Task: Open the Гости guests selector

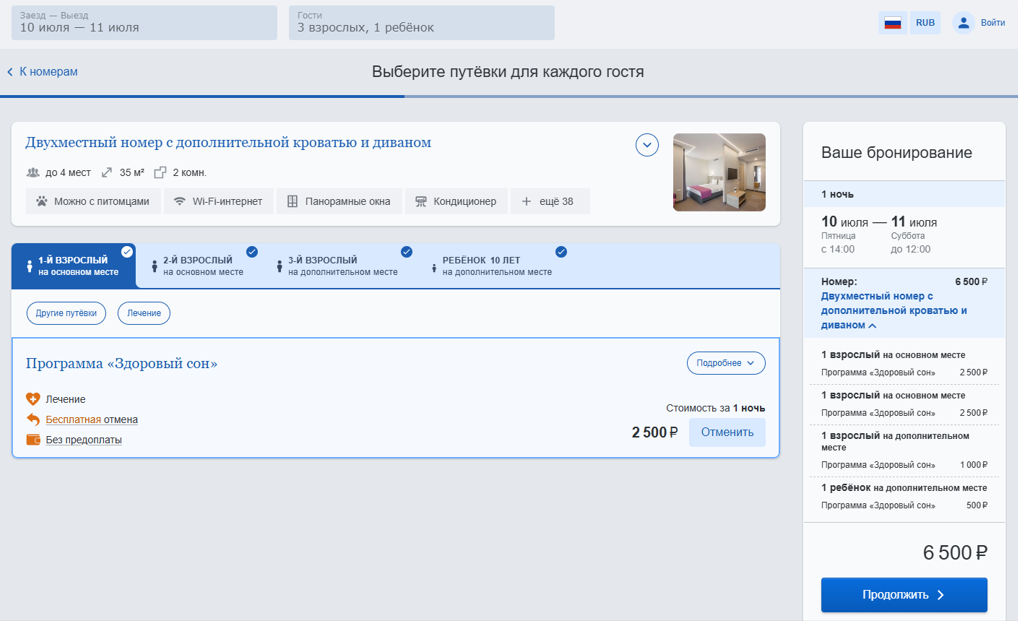Action: (x=421, y=23)
